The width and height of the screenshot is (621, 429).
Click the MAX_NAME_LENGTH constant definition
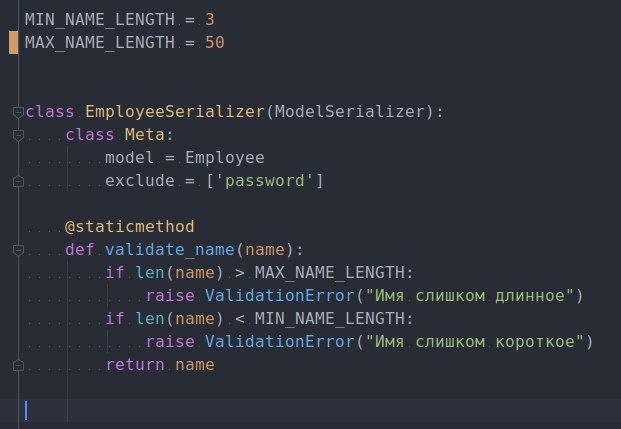click(100, 42)
